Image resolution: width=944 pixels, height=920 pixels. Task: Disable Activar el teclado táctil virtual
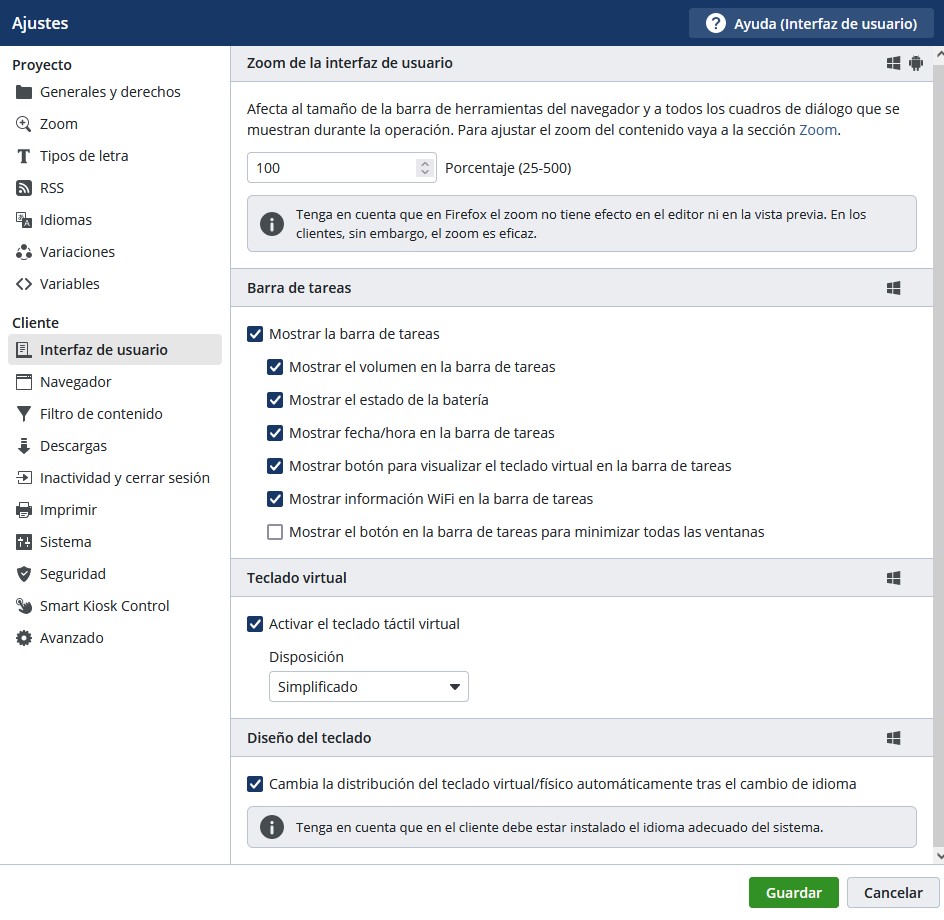click(x=255, y=624)
